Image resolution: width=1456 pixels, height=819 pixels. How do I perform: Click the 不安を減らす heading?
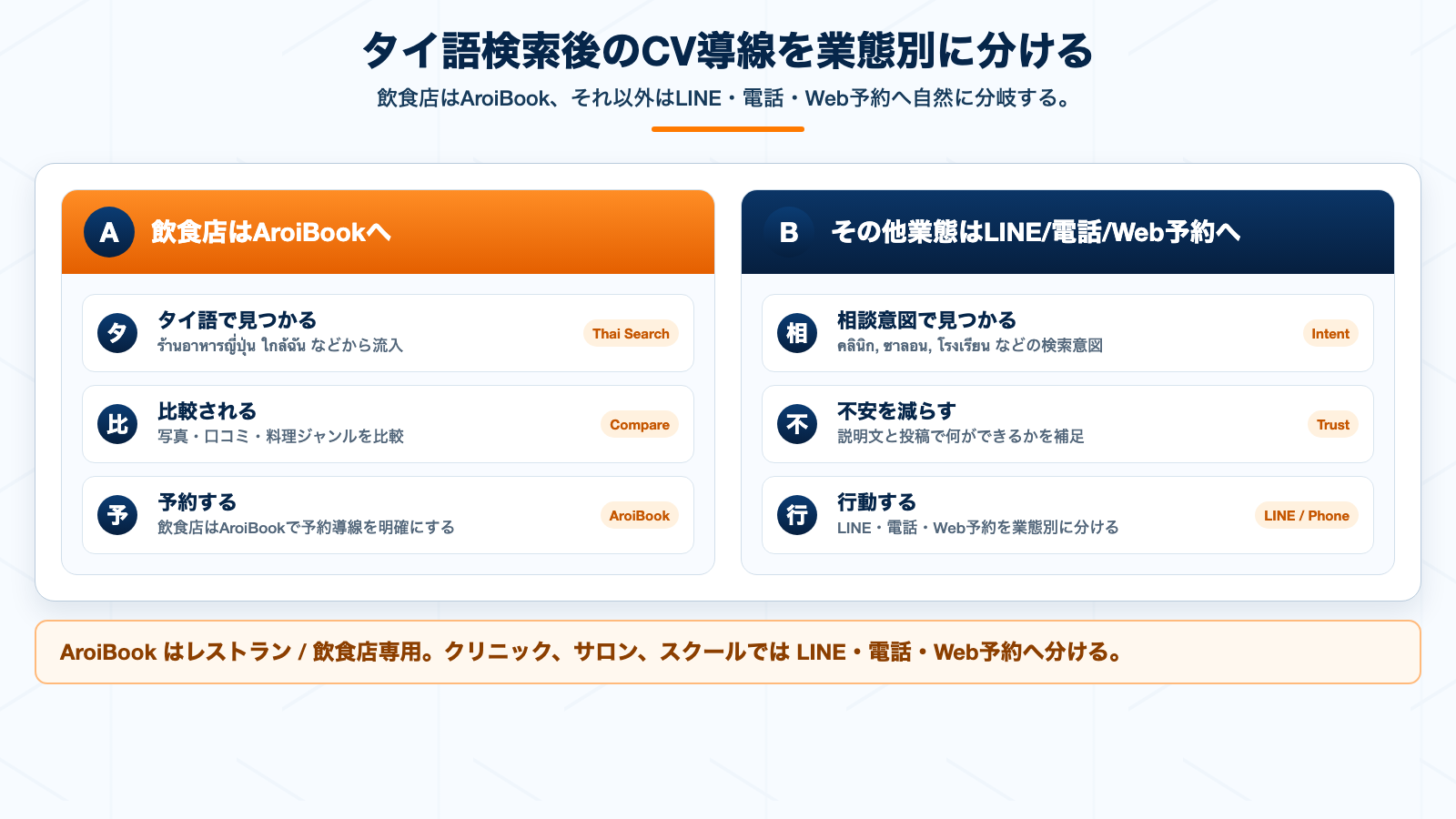click(x=896, y=411)
